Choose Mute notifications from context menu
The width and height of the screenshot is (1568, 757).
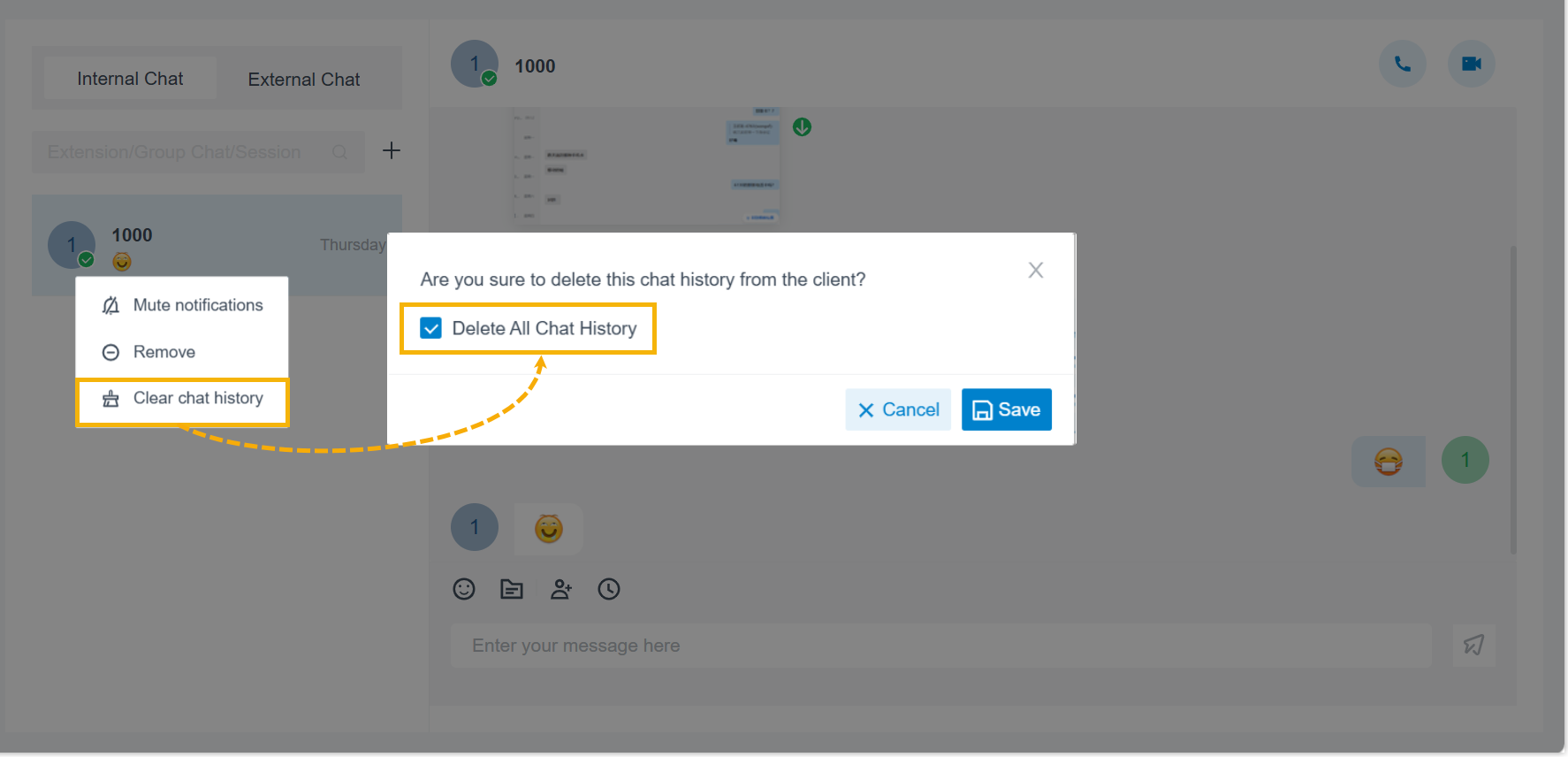[x=182, y=305]
